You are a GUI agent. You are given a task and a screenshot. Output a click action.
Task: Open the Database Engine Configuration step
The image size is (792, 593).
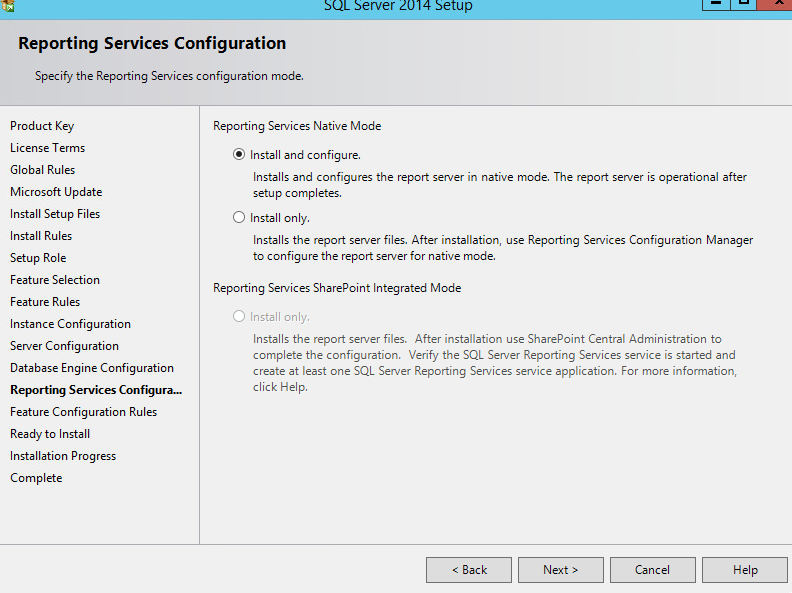coord(92,368)
